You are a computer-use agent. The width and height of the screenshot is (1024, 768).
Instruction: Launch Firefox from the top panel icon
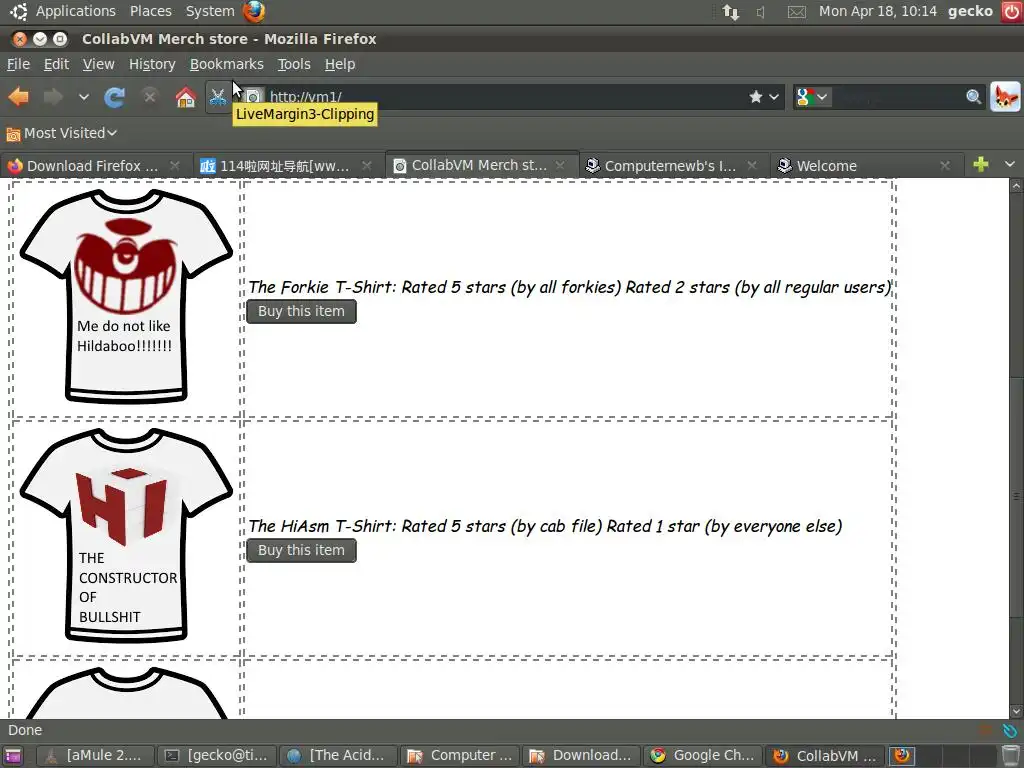click(x=254, y=11)
